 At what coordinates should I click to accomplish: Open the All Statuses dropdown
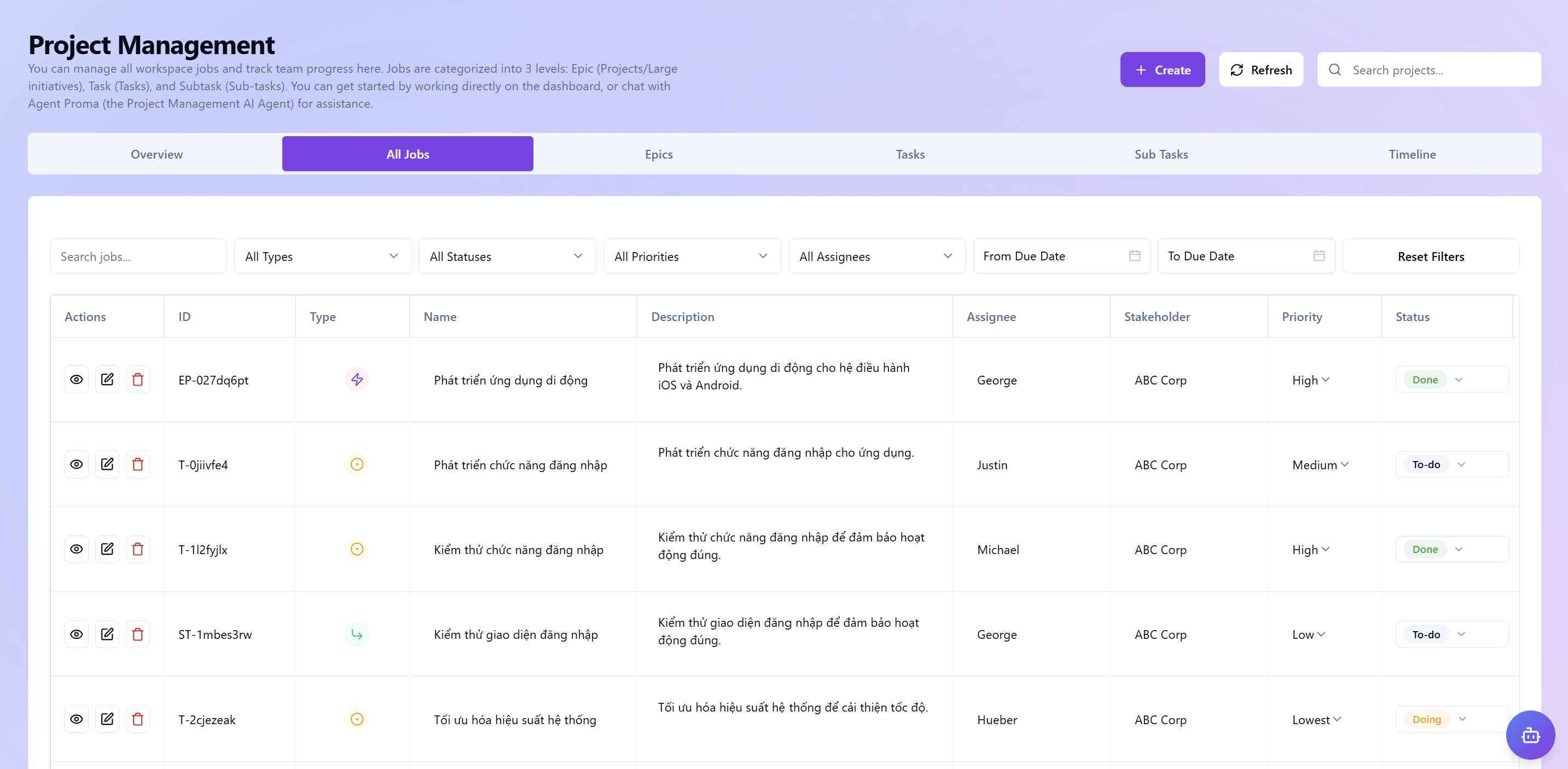point(507,256)
